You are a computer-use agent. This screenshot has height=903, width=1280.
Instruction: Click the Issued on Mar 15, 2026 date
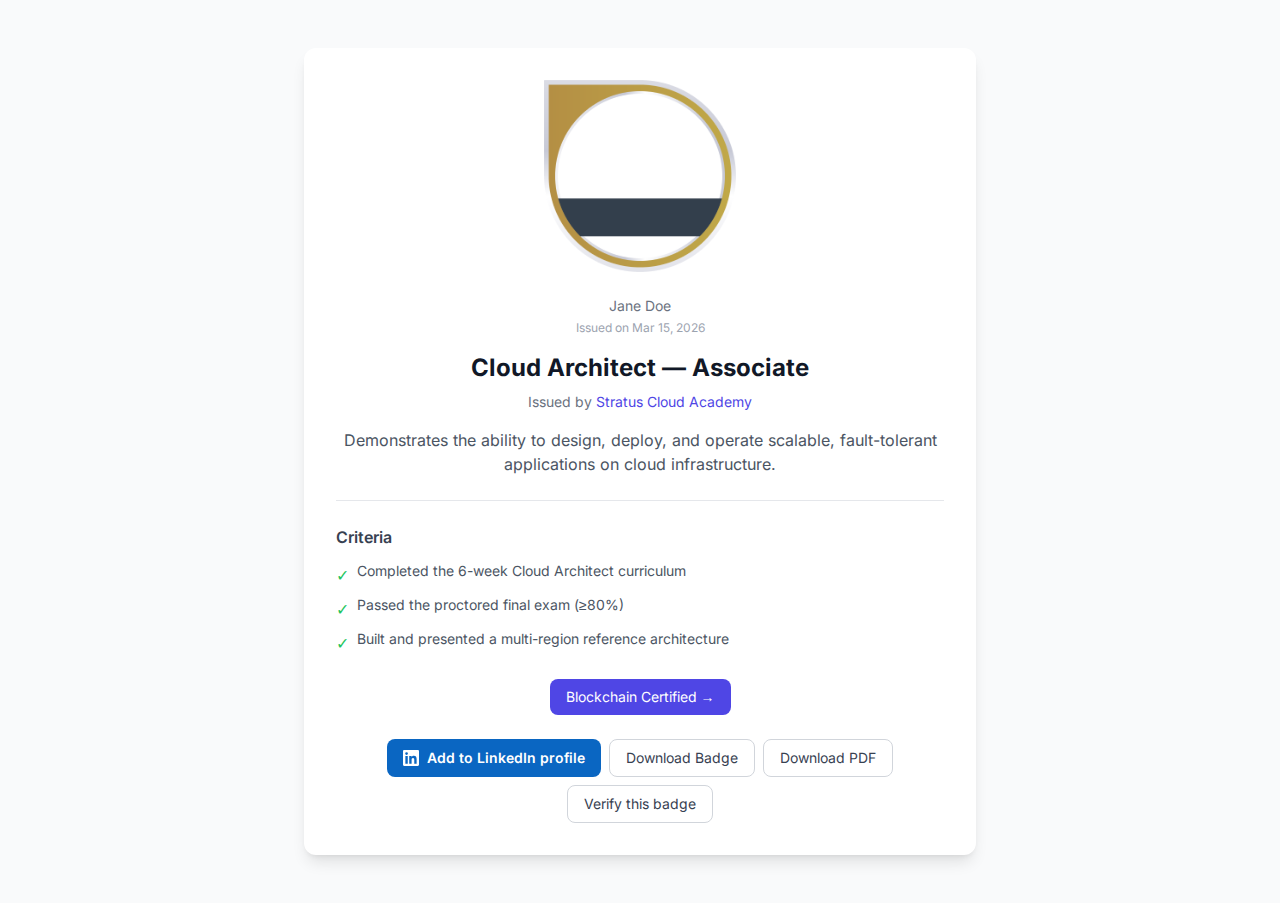pos(640,328)
